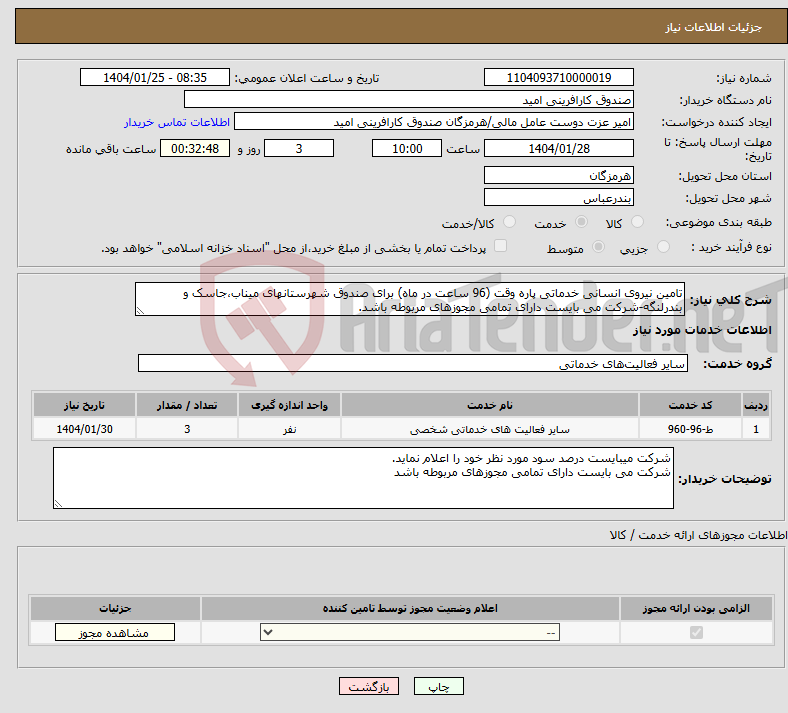The width and height of the screenshot is (788, 713).
Task: Click the remaining time field 00:32:48
Action: (195, 148)
